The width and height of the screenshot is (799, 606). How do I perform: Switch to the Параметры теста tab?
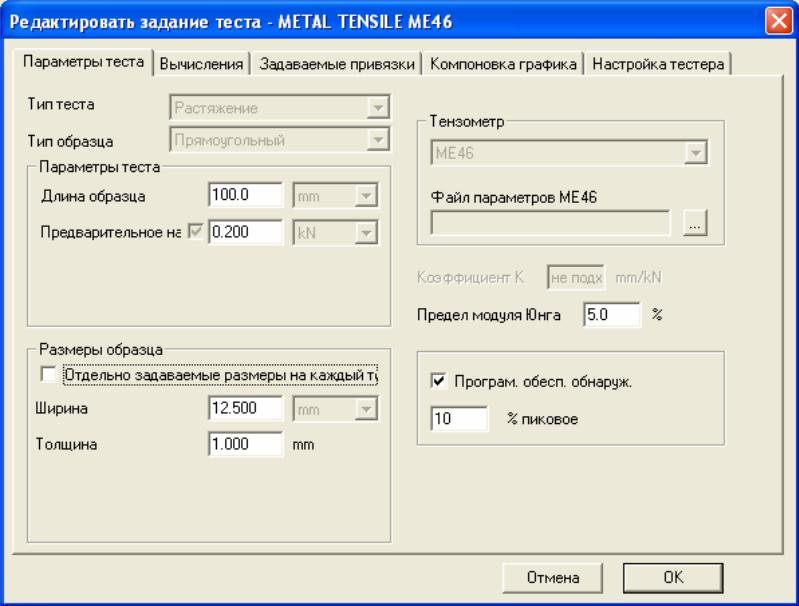click(84, 62)
